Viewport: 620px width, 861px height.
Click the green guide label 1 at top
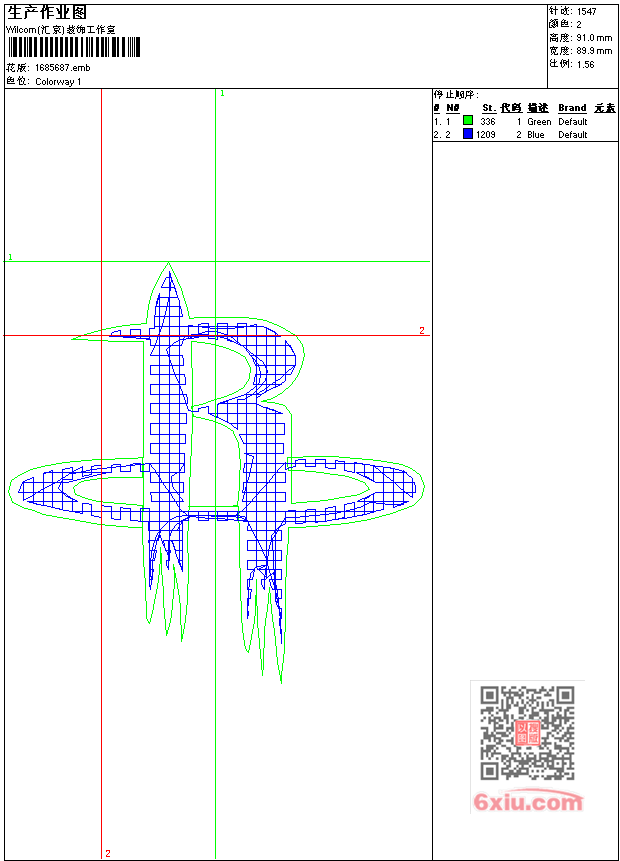tap(222, 94)
